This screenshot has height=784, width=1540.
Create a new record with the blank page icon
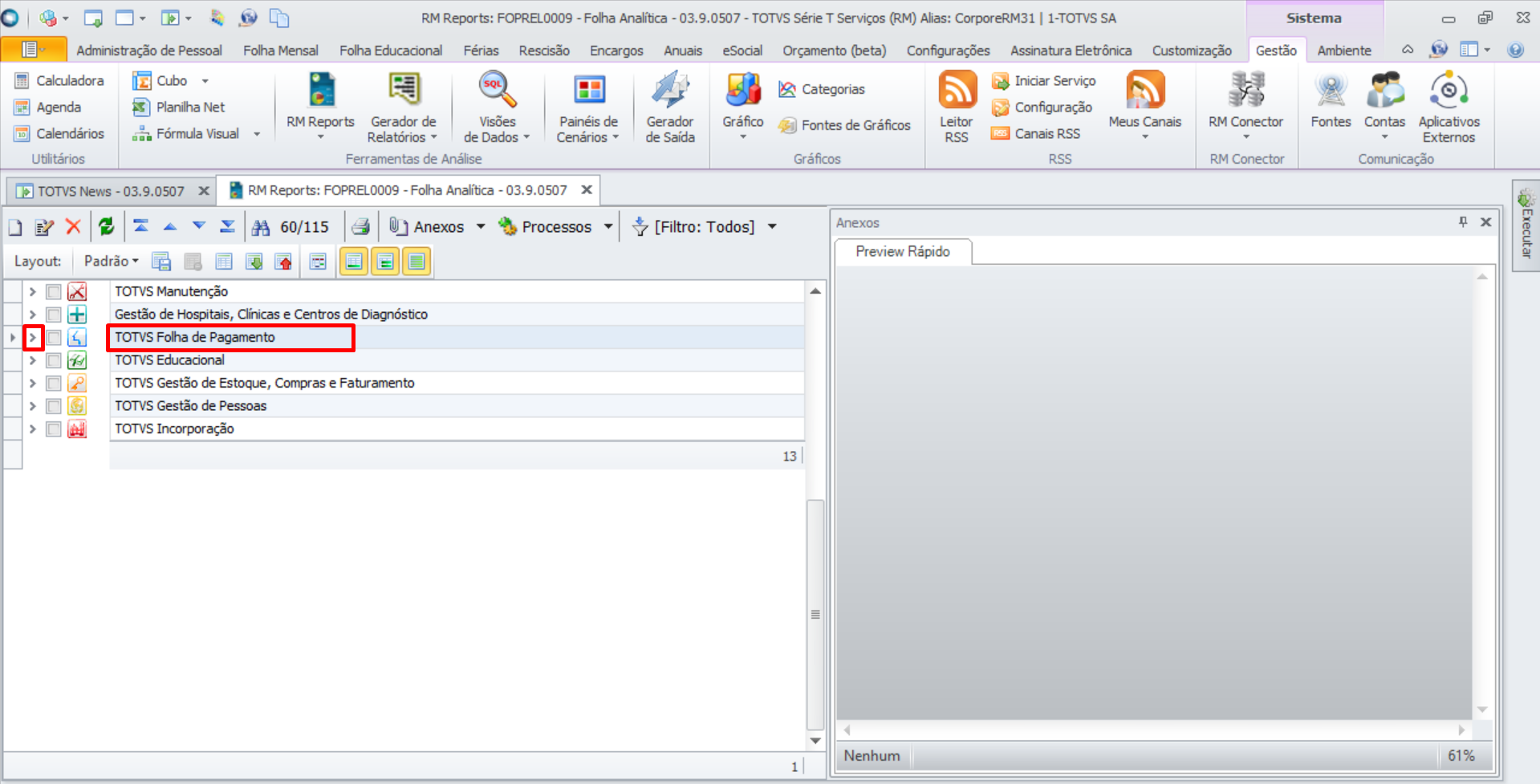[15, 227]
